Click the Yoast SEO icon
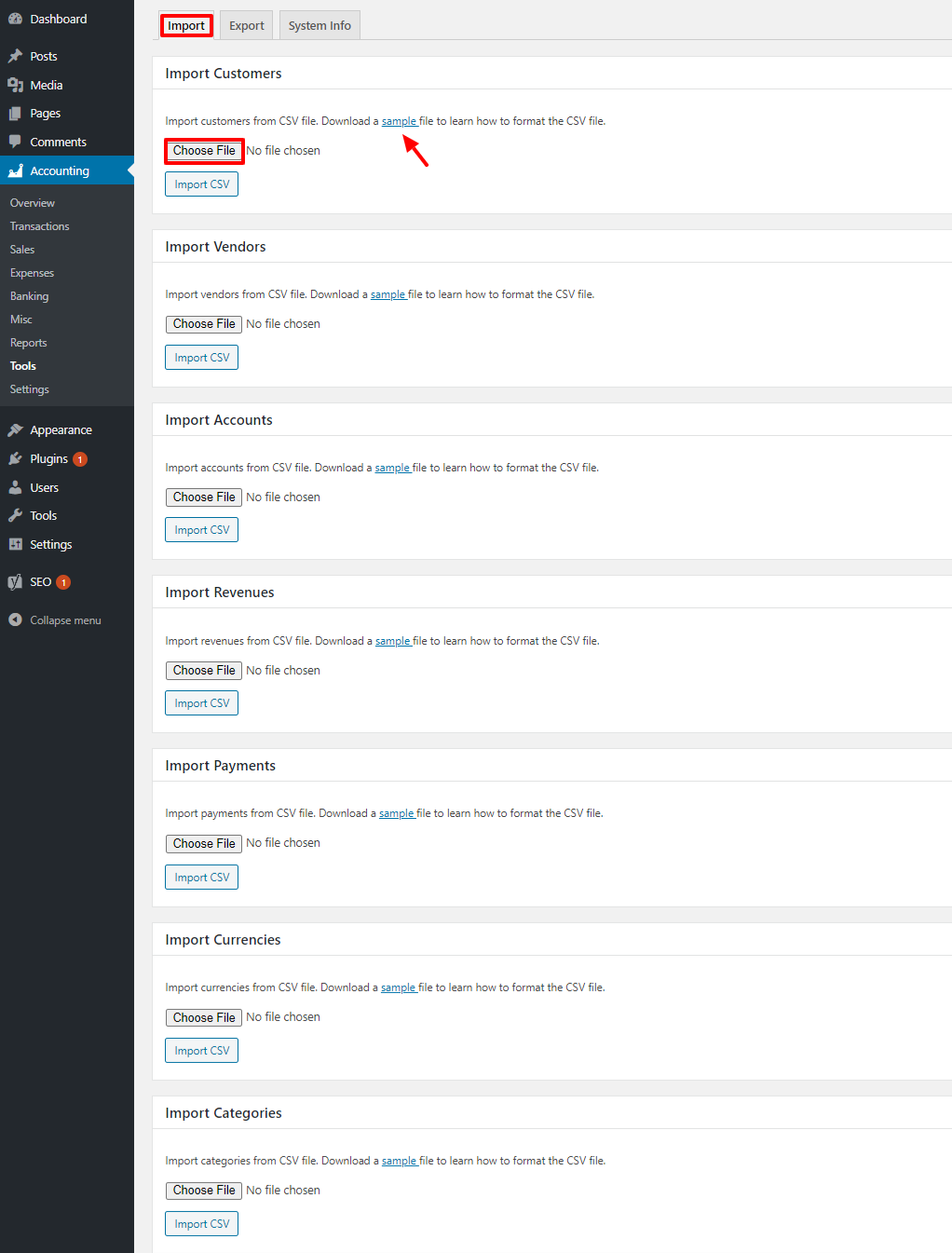 tap(15, 582)
